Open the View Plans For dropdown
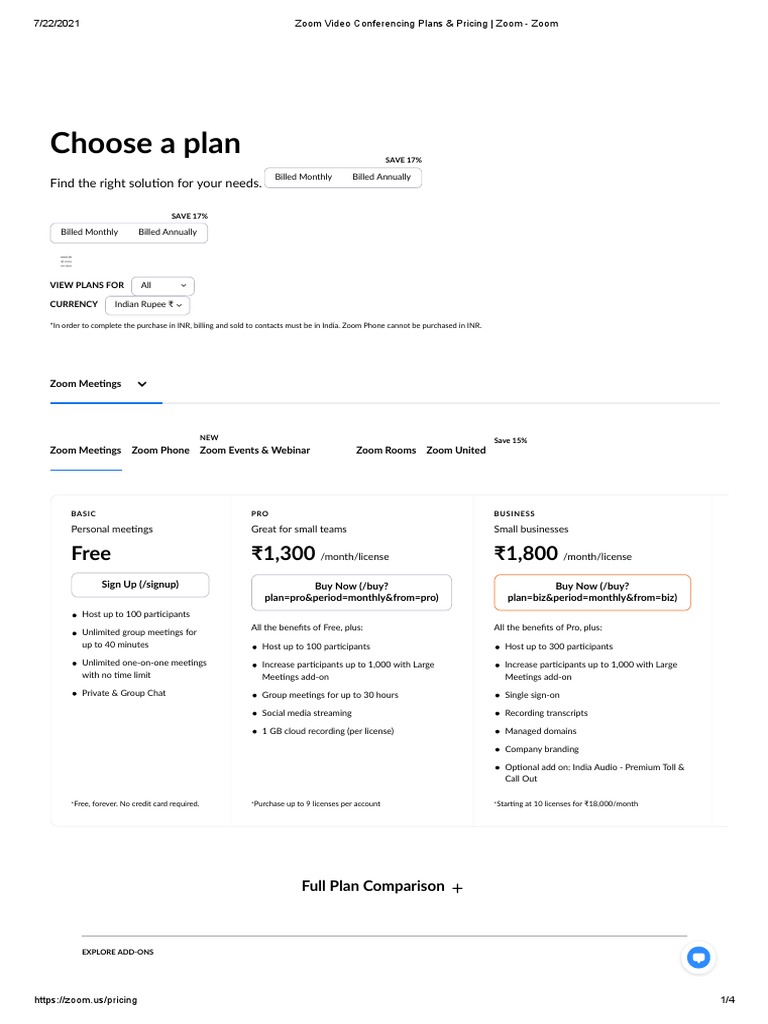Image resolution: width=768 pixels, height=1024 pixels. [163, 285]
